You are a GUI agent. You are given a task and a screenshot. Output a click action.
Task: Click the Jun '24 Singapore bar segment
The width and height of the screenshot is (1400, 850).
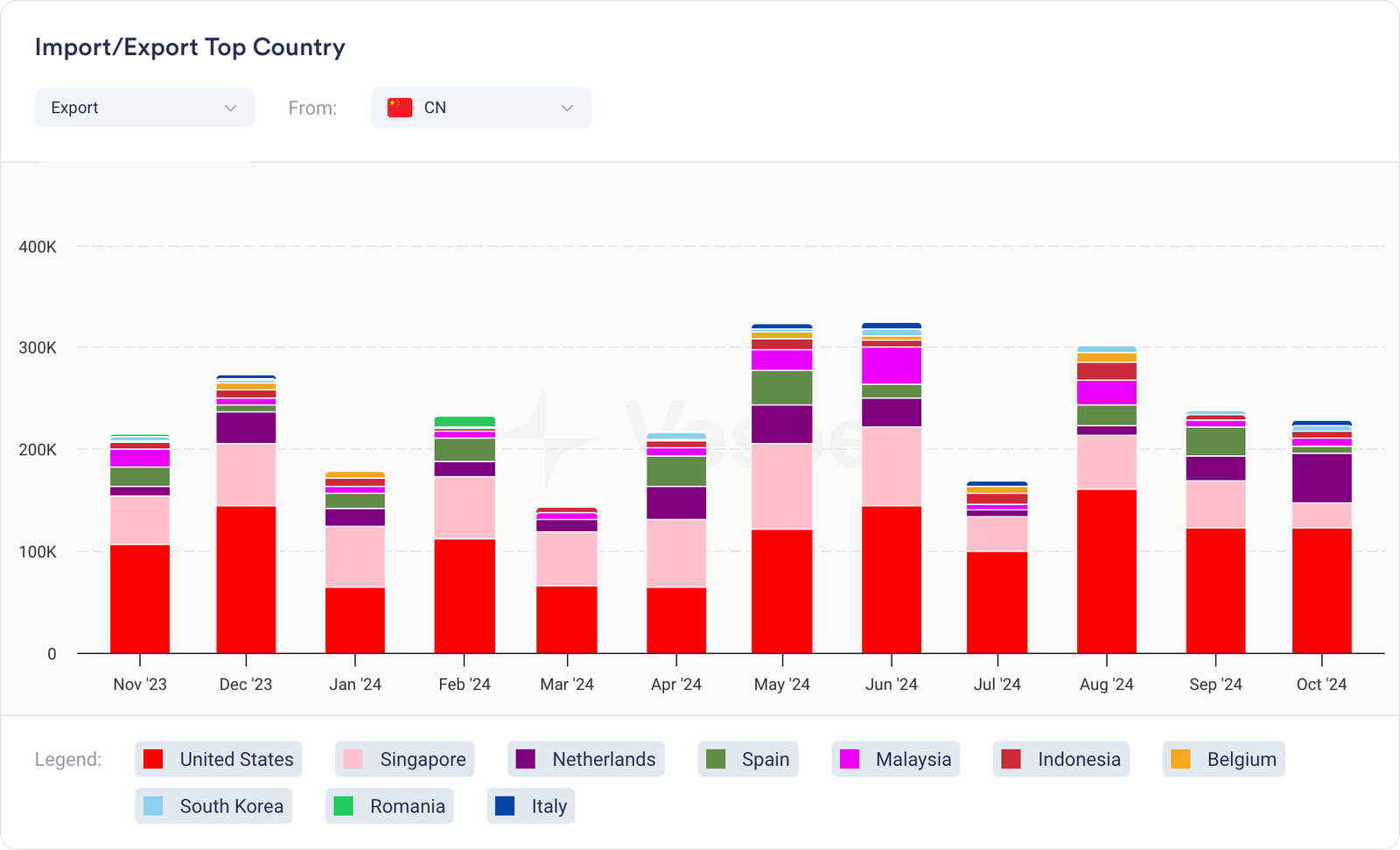pos(892,466)
